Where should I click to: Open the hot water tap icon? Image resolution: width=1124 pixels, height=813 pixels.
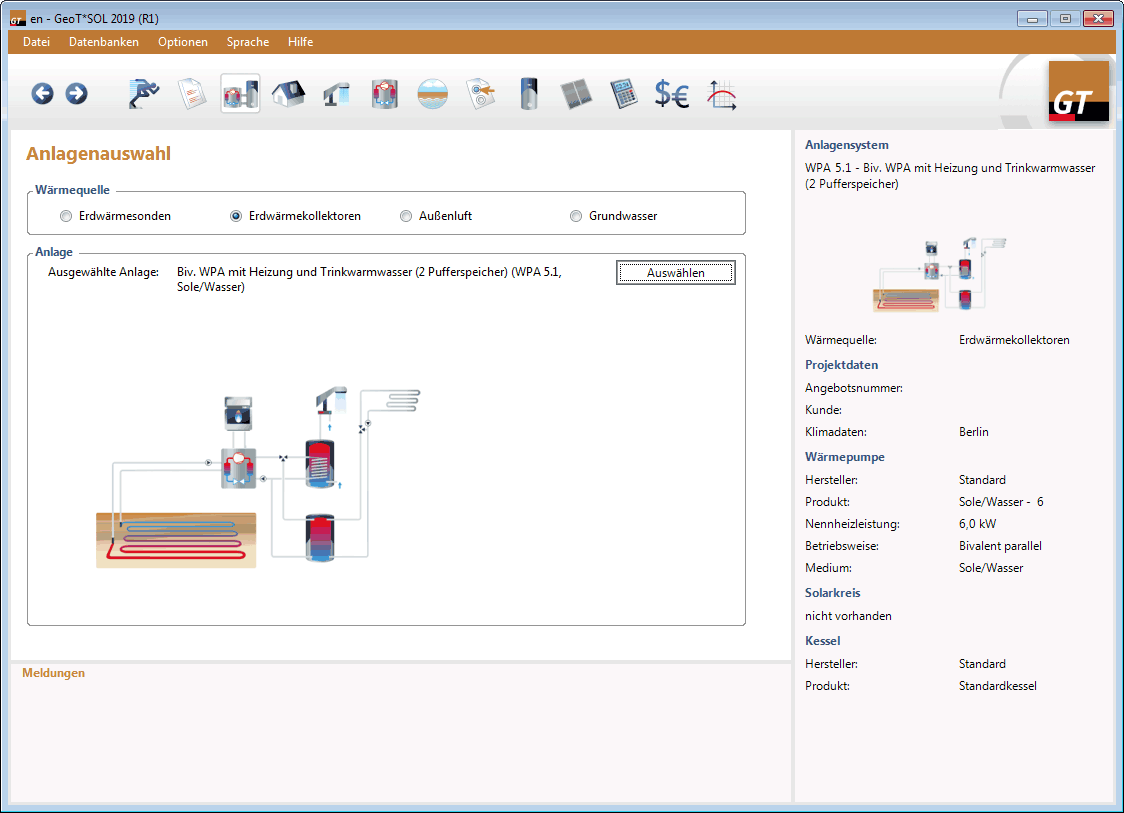tap(336, 94)
